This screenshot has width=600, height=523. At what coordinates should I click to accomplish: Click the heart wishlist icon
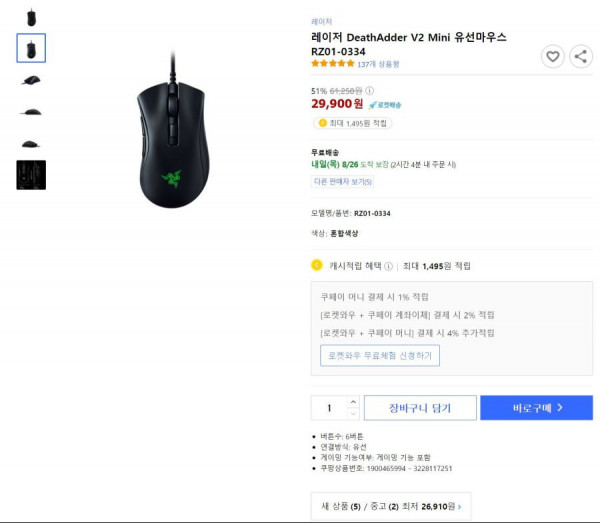coord(553,57)
